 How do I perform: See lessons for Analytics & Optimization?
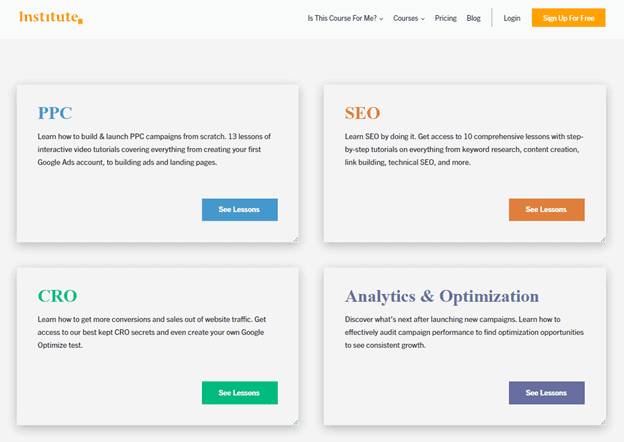(546, 393)
